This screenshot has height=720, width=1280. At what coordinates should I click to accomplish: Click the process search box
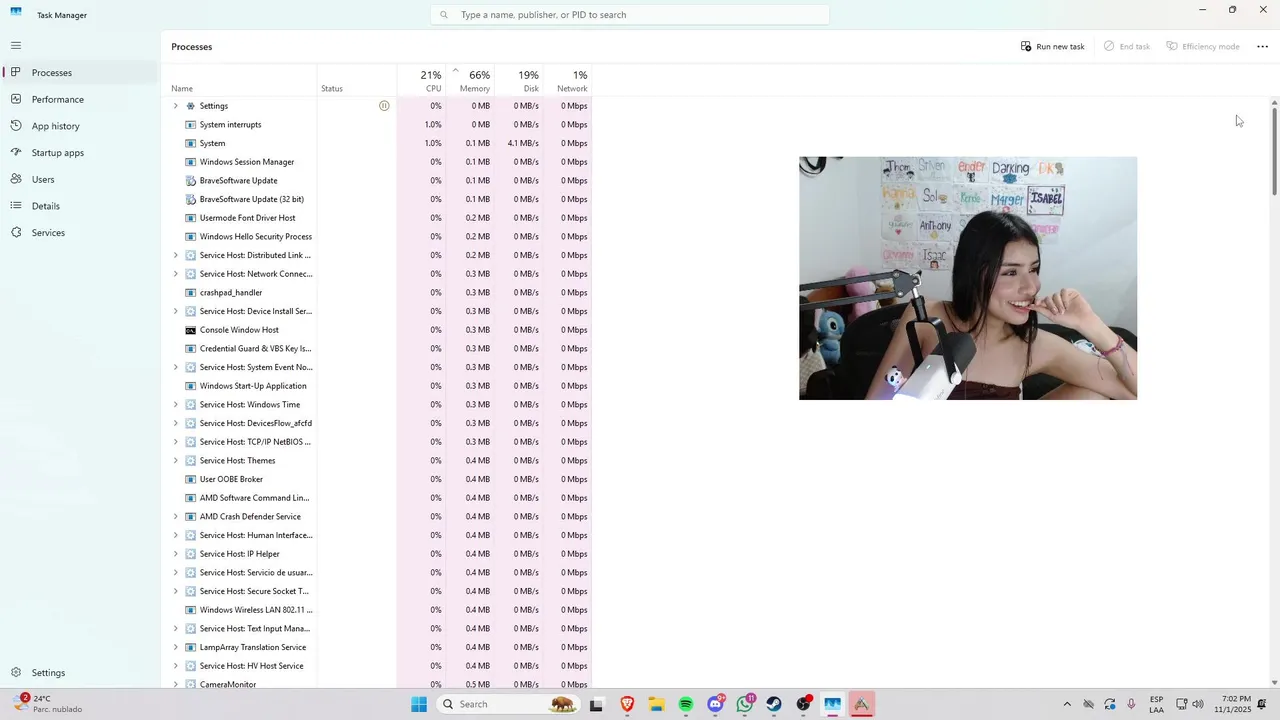[630, 15]
